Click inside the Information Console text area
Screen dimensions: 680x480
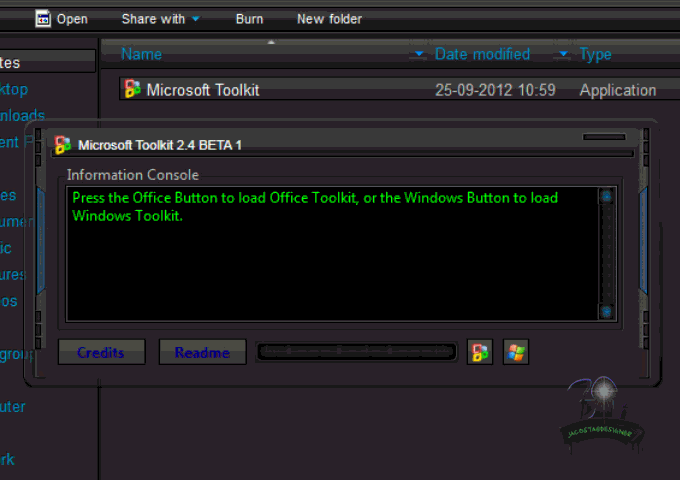[332, 254]
